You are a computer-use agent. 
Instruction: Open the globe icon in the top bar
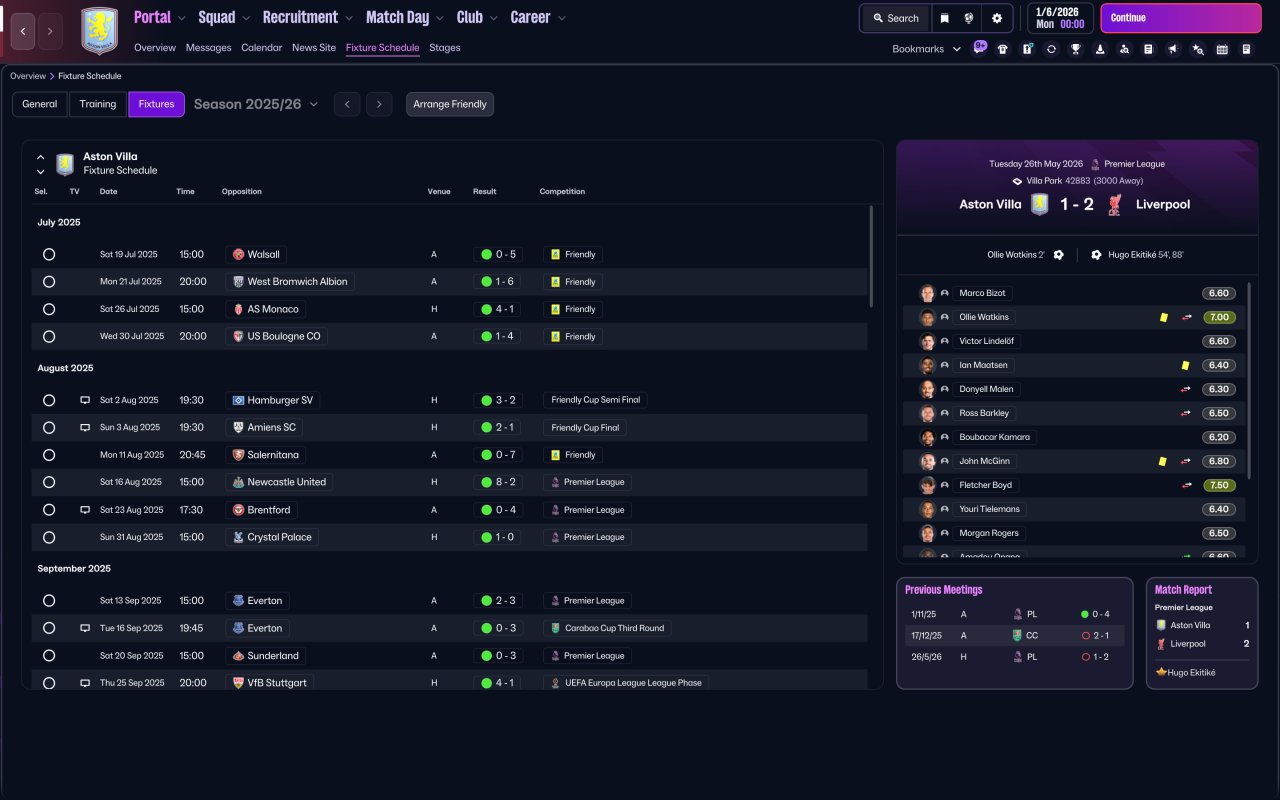969,18
